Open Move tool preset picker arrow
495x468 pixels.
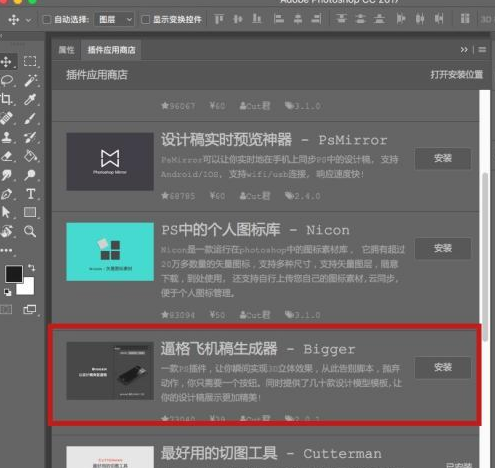click(x=29, y=20)
